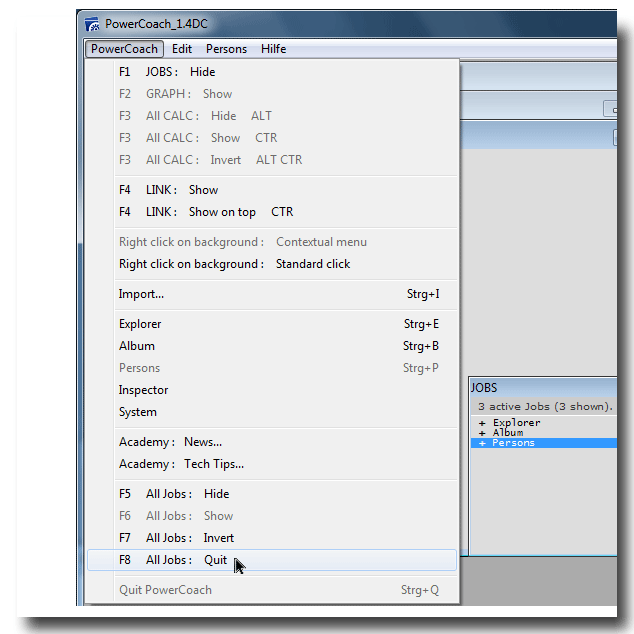Choose F8 All Jobs: Quit
The height and width of the screenshot is (634, 634).
272,560
